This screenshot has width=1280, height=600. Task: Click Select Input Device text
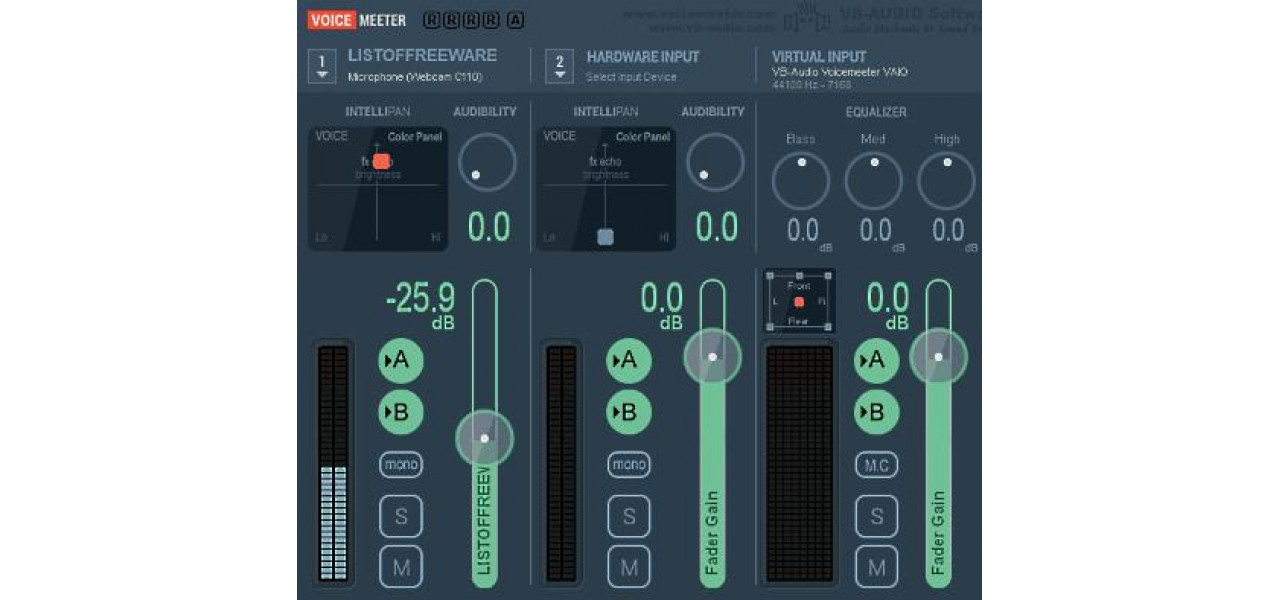click(631, 77)
